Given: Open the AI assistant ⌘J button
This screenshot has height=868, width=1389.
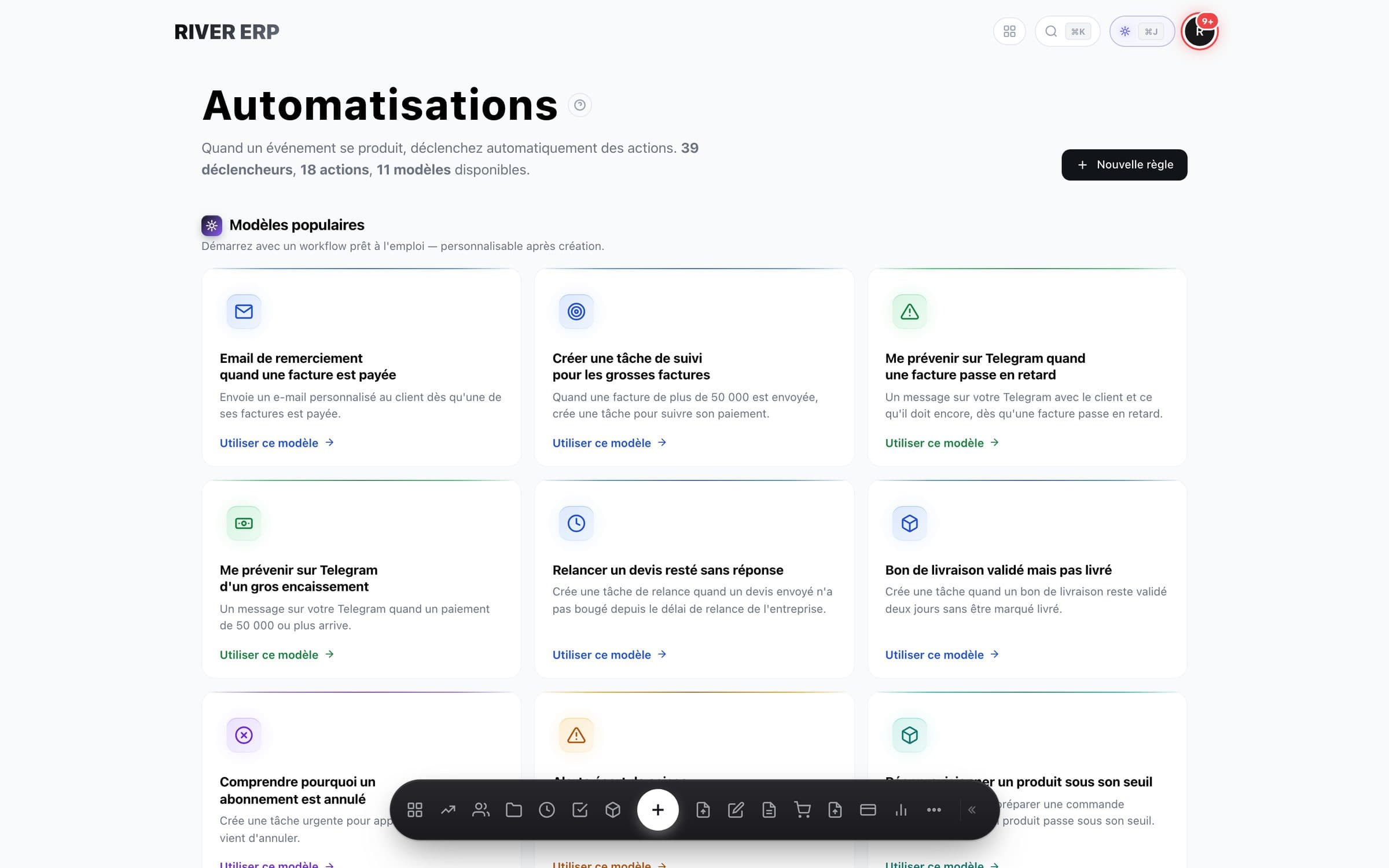Looking at the screenshot, I should (x=1141, y=31).
